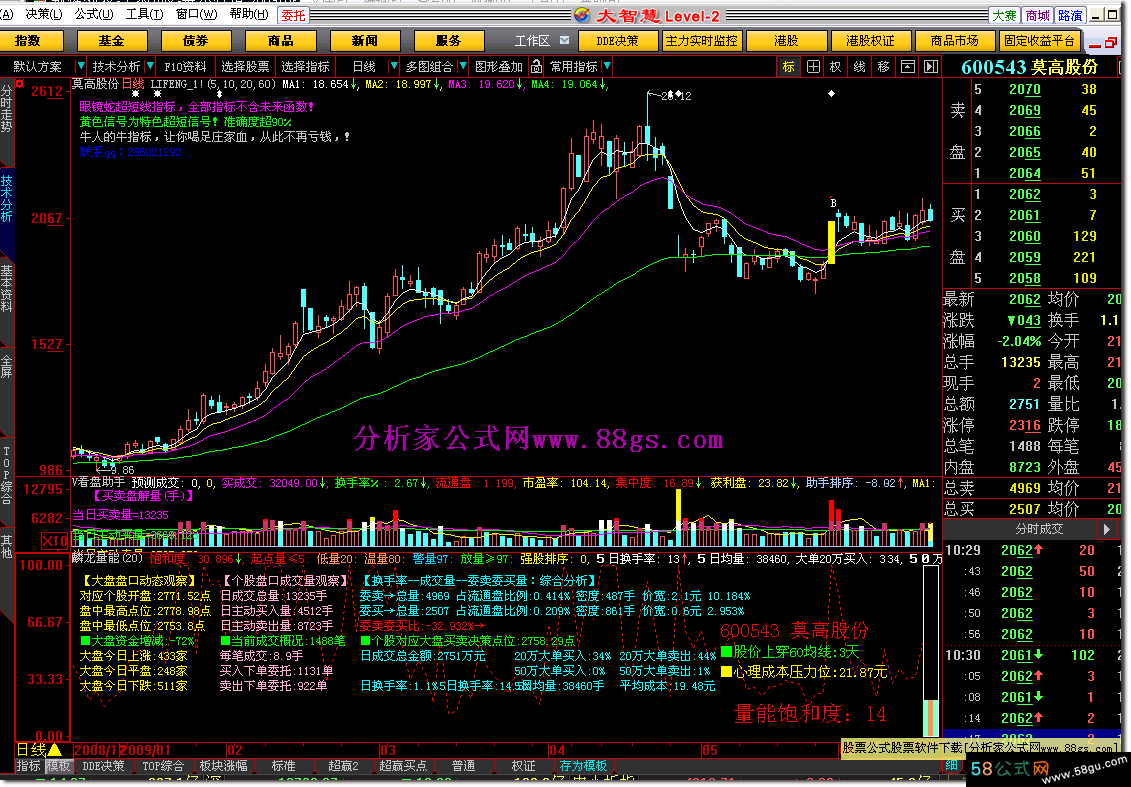The image size is (1131, 787).
Task: Click the X10 volume scale icon
Action: [x=55, y=541]
